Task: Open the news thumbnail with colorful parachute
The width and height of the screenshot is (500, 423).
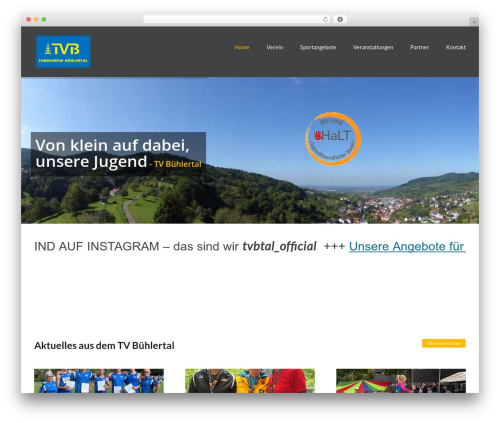Action: click(401, 381)
